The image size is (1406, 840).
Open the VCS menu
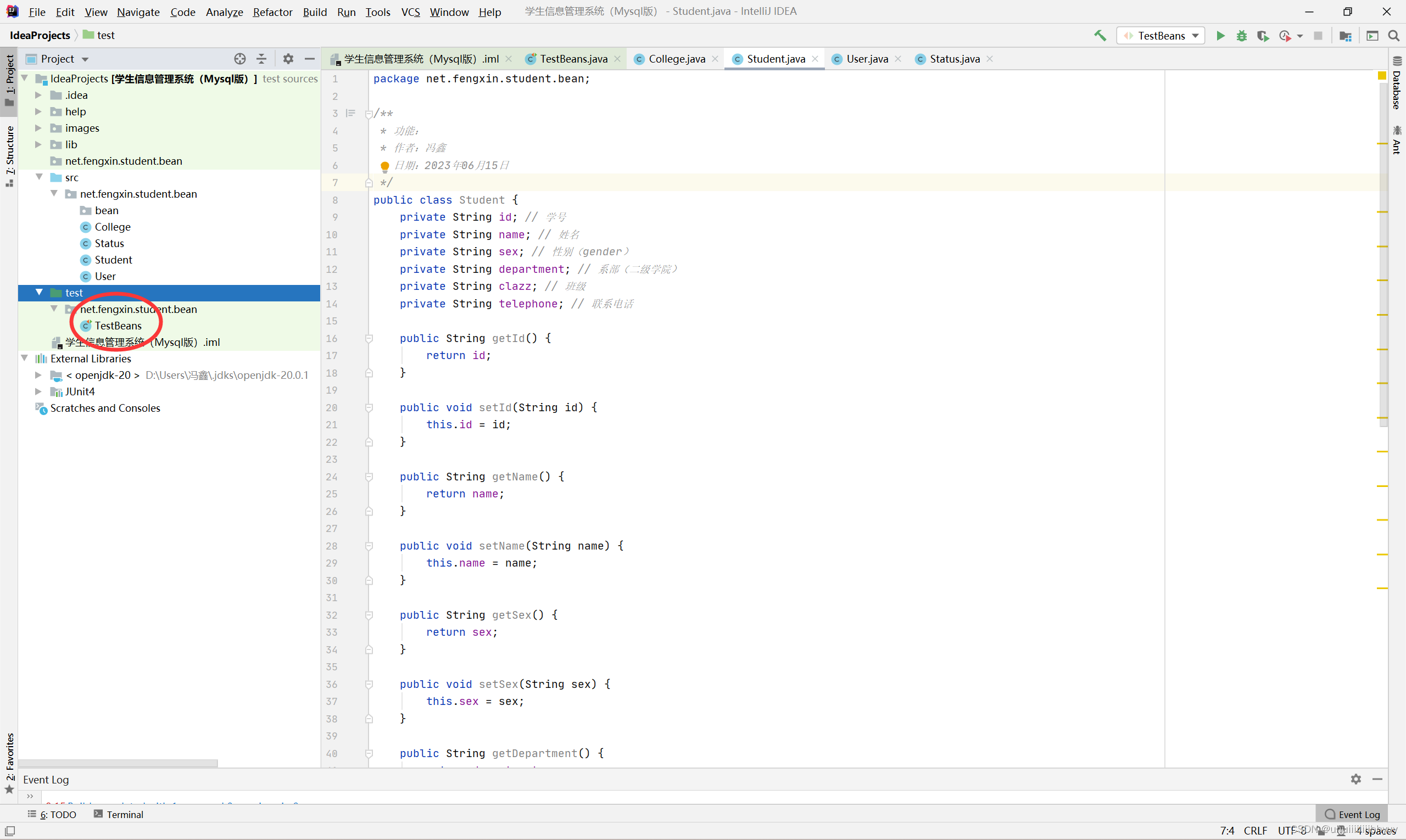(410, 12)
